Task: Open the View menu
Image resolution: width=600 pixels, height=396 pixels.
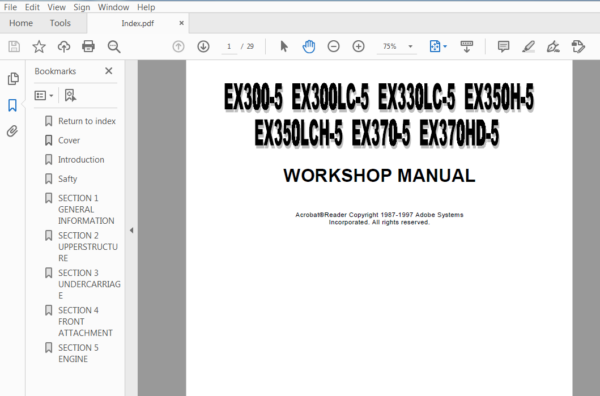Action: point(56,7)
